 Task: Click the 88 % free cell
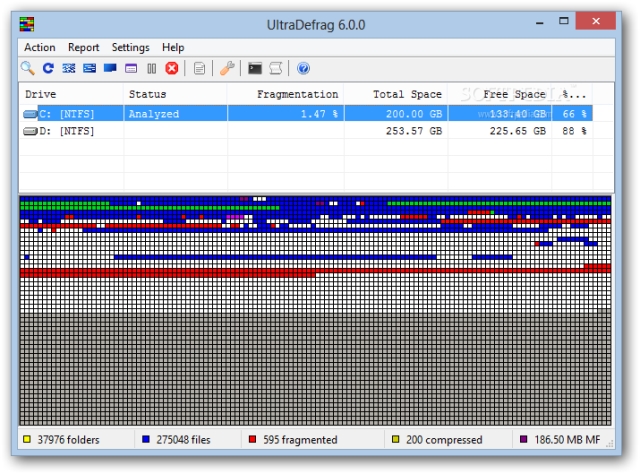574,131
